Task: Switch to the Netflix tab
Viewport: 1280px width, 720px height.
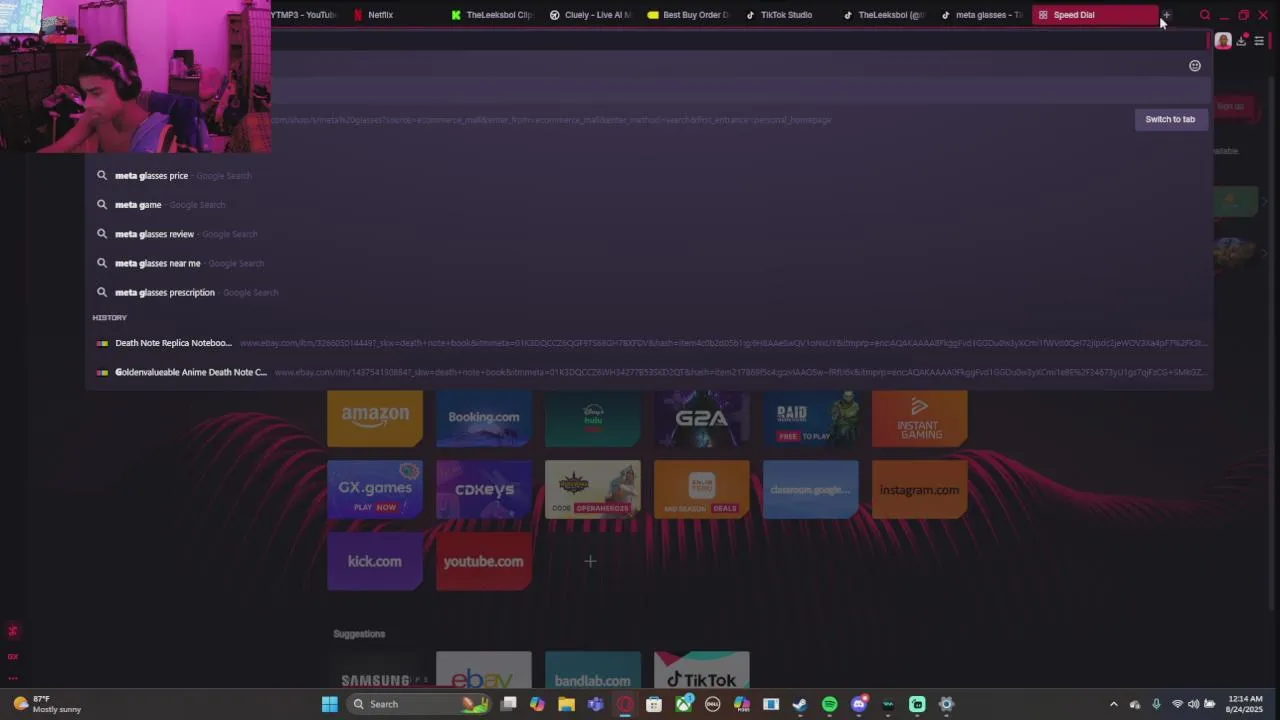Action: point(380,15)
